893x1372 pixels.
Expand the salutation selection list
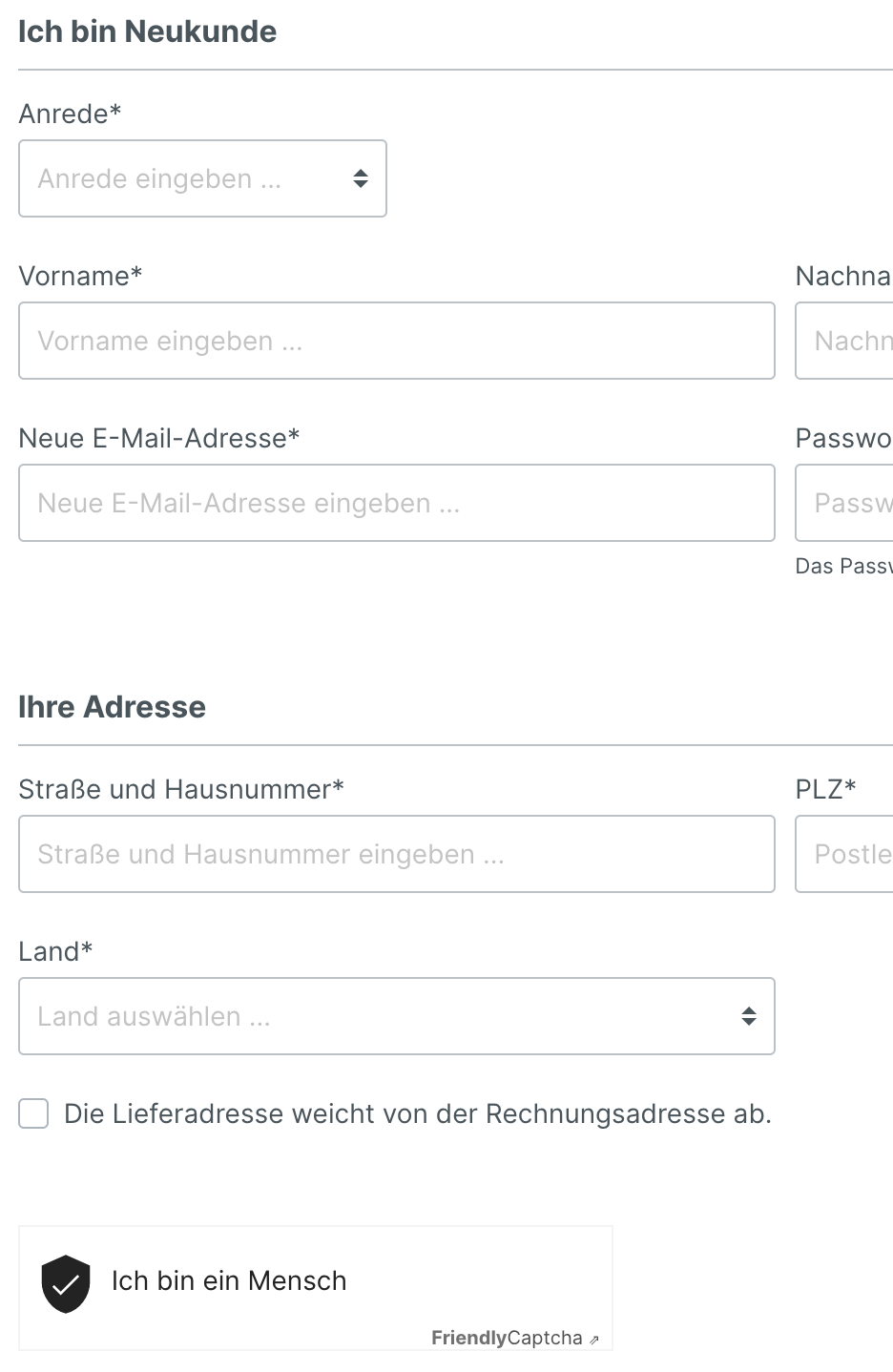(202, 178)
